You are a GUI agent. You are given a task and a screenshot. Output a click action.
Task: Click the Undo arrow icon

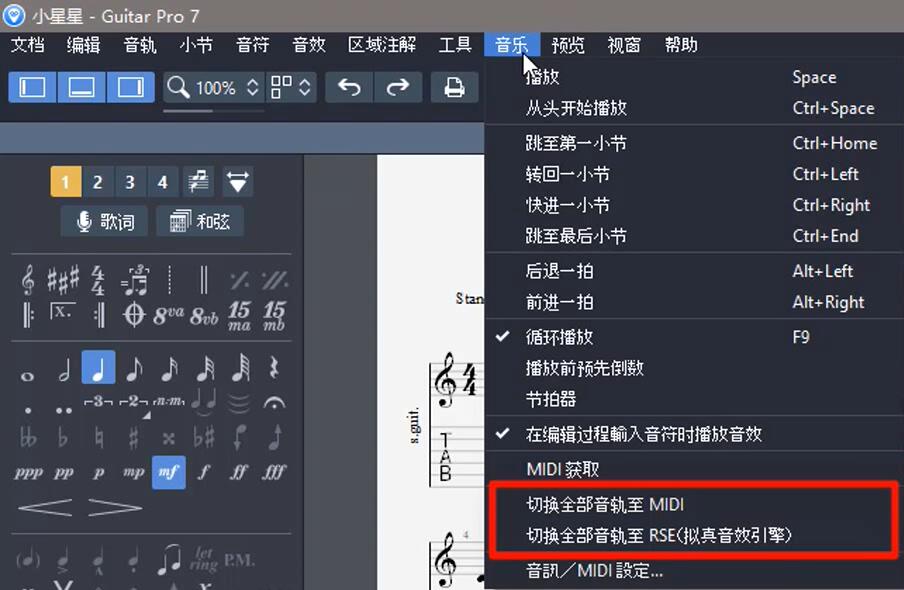pos(348,88)
